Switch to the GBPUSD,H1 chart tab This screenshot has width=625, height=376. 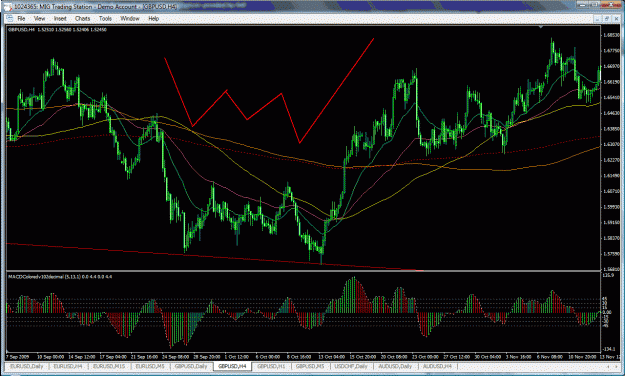tap(271, 366)
